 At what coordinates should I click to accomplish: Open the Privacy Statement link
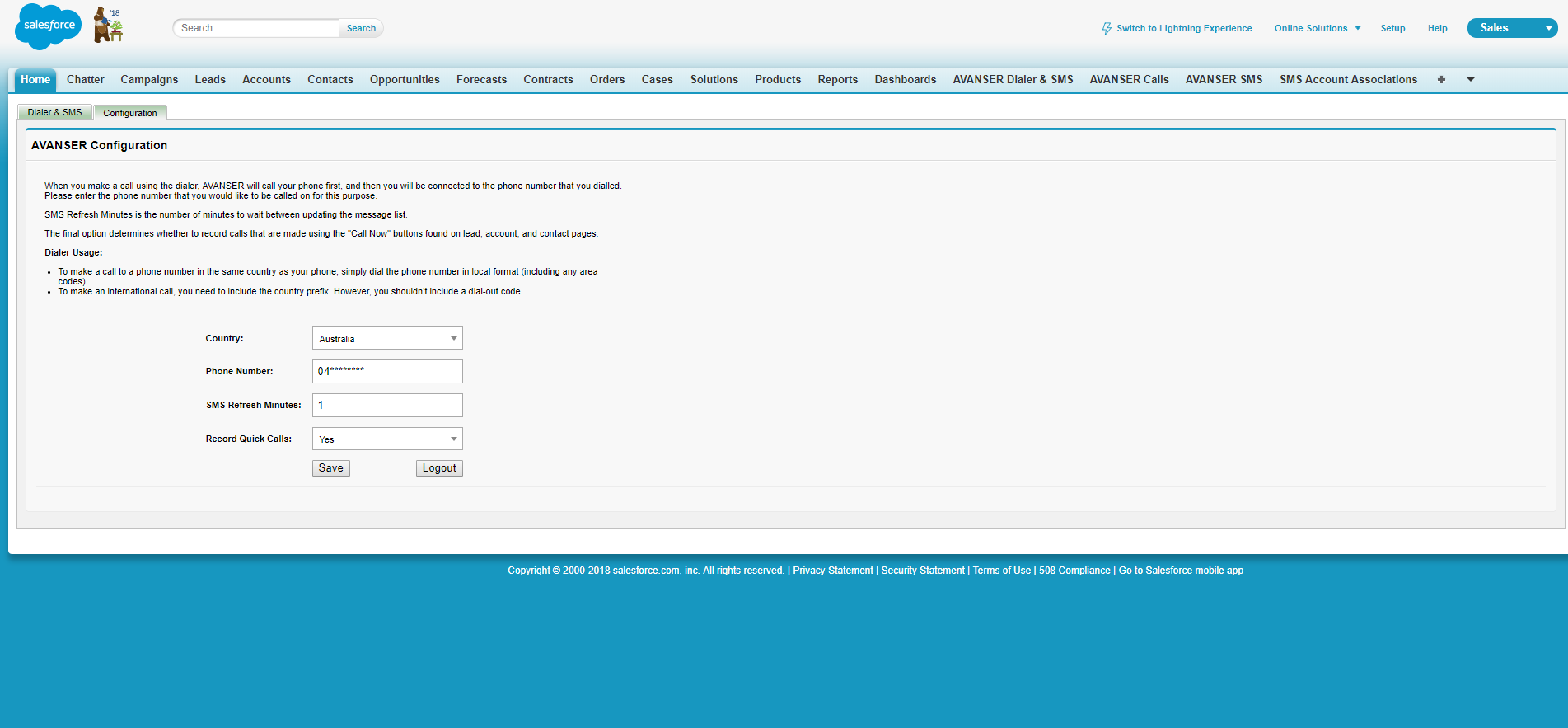[833, 571]
